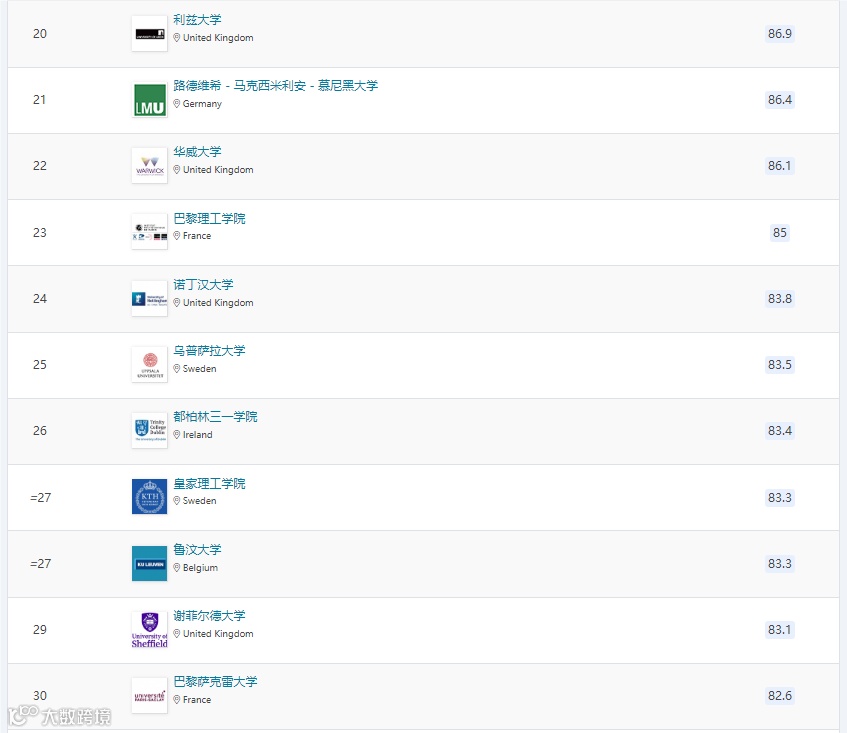Image resolution: width=847 pixels, height=733 pixels.
Task: Click the Institut Polytechnique de Paris logo
Action: pyautogui.click(x=150, y=232)
